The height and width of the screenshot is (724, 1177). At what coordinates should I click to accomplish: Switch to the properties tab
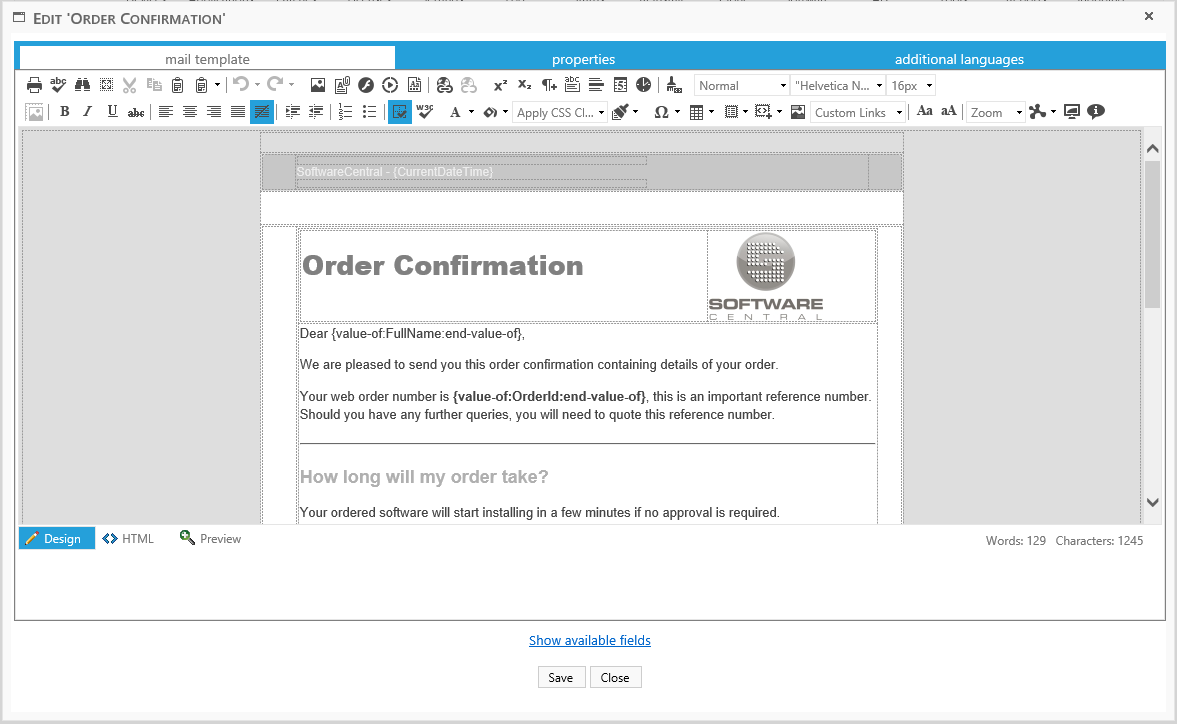583,59
